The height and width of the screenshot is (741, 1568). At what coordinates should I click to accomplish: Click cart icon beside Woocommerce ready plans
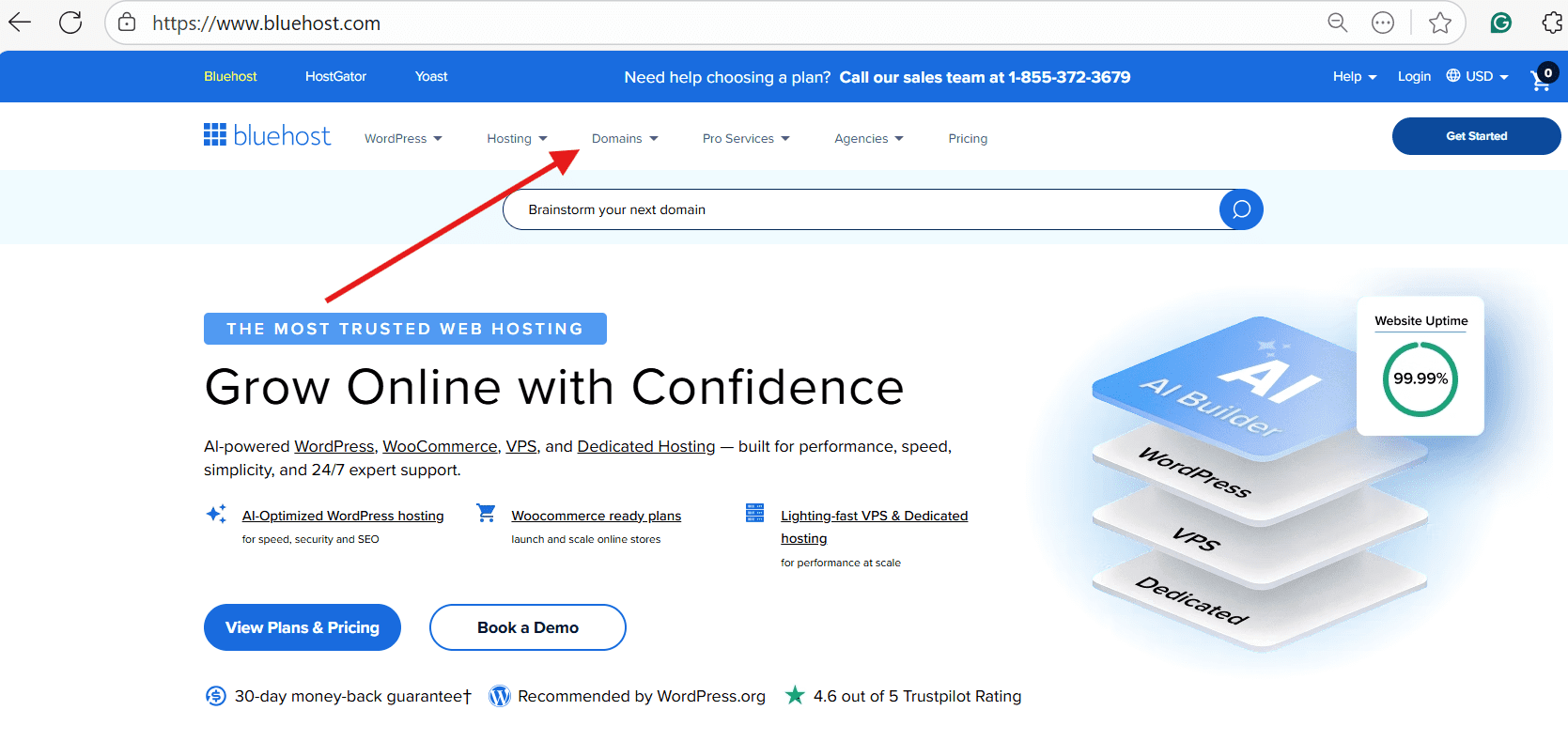[486, 513]
